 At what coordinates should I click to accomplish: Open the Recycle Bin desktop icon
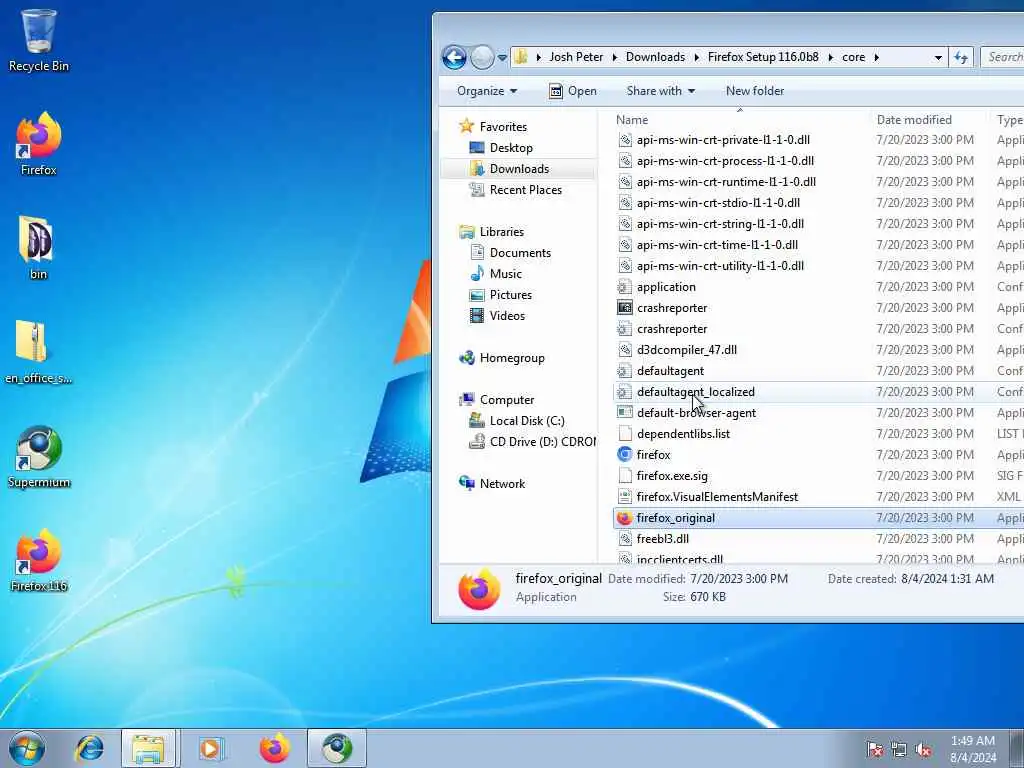coord(39,40)
